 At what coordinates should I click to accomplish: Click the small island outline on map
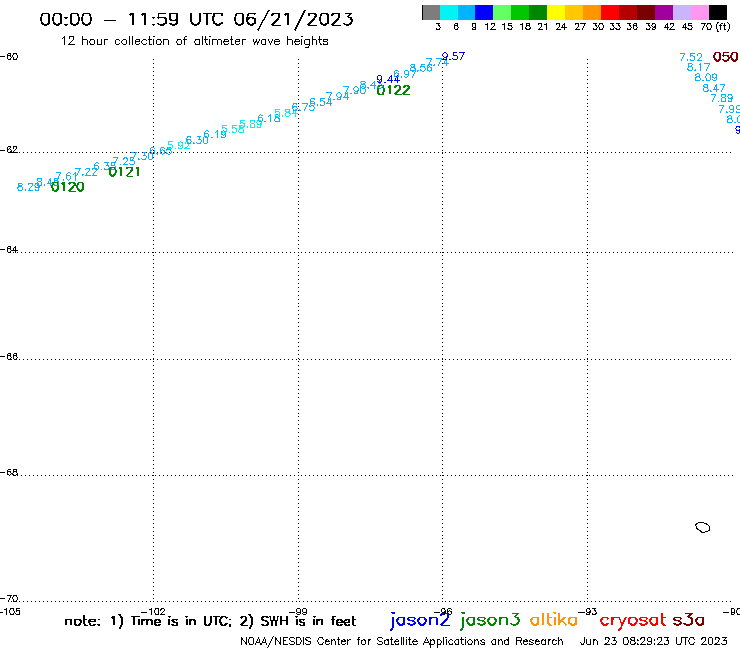coord(703,527)
